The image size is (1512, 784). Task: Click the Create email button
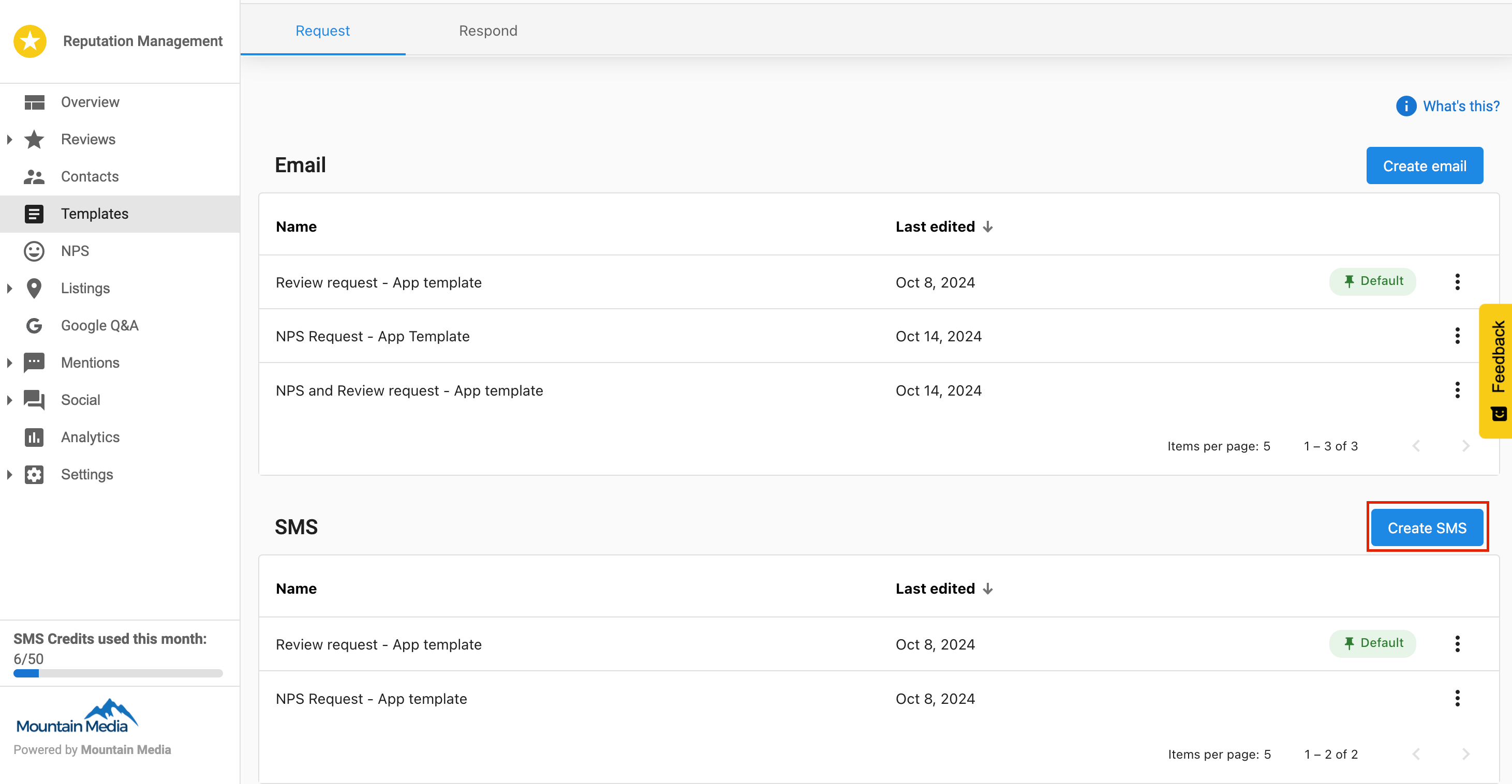coord(1424,166)
